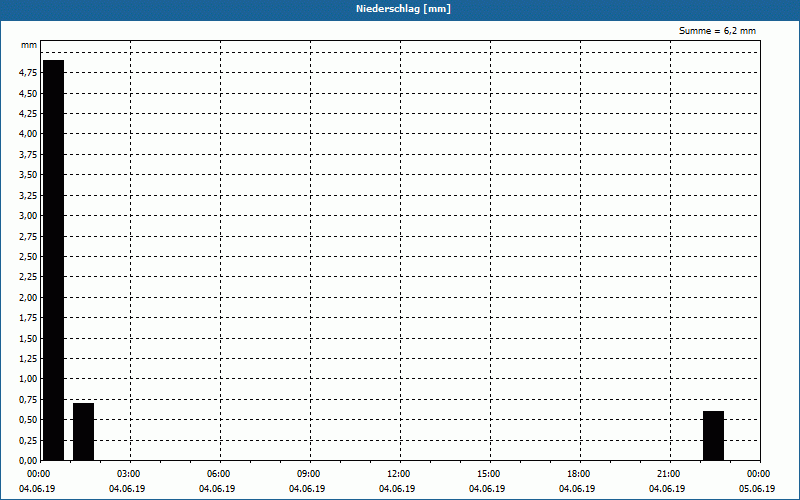Screen dimensions: 800x500
Task: Click the 0,00 y-axis value
Action: pos(28,461)
